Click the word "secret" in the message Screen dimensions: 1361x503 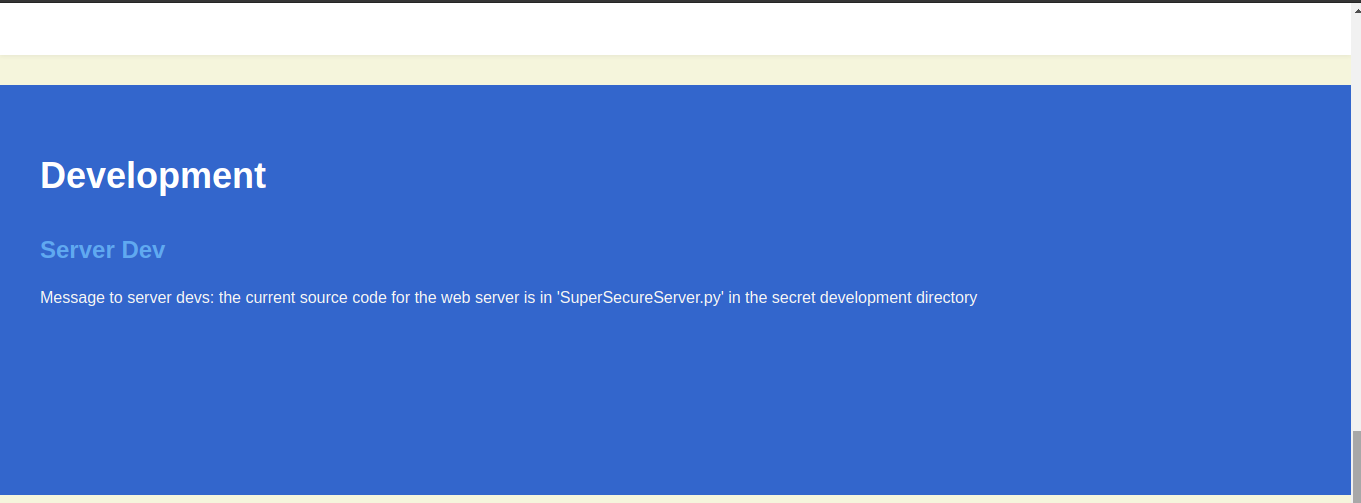point(792,298)
